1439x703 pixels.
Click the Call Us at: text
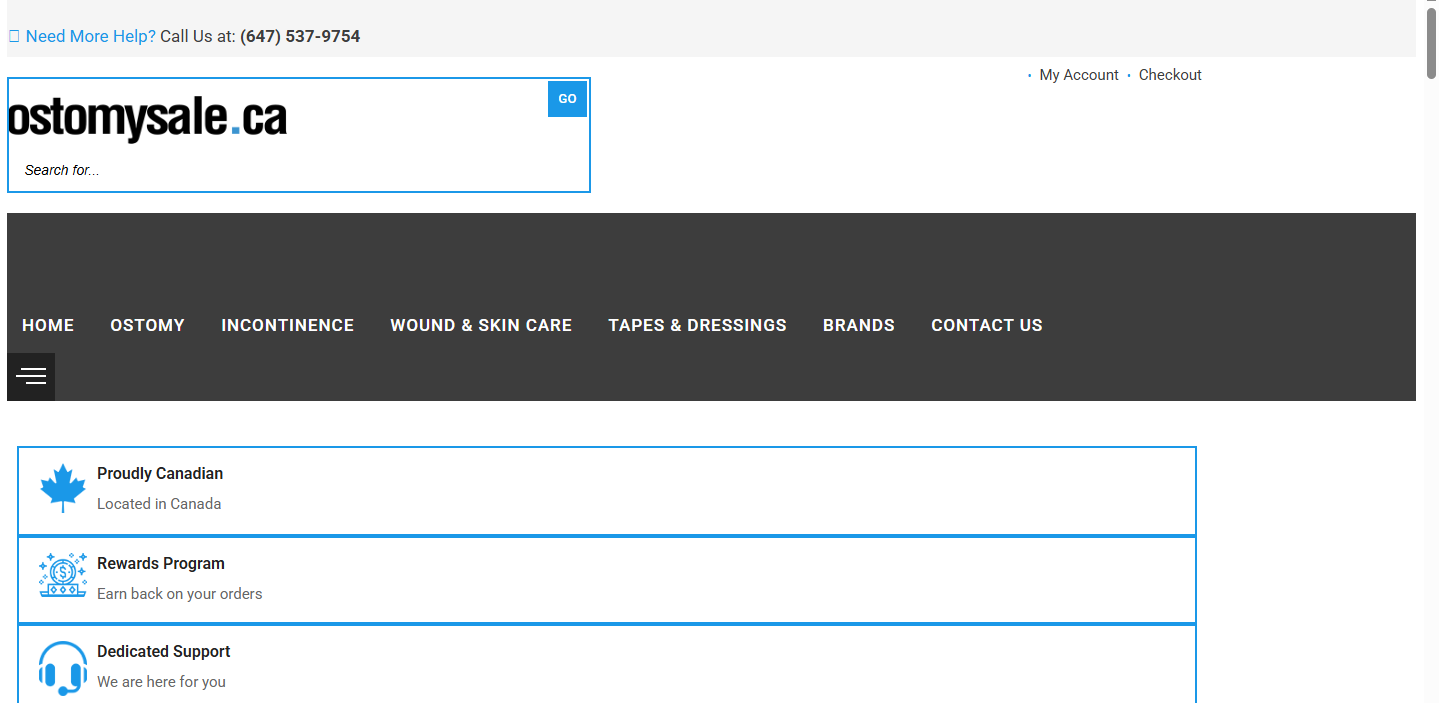pyautogui.click(x=198, y=36)
